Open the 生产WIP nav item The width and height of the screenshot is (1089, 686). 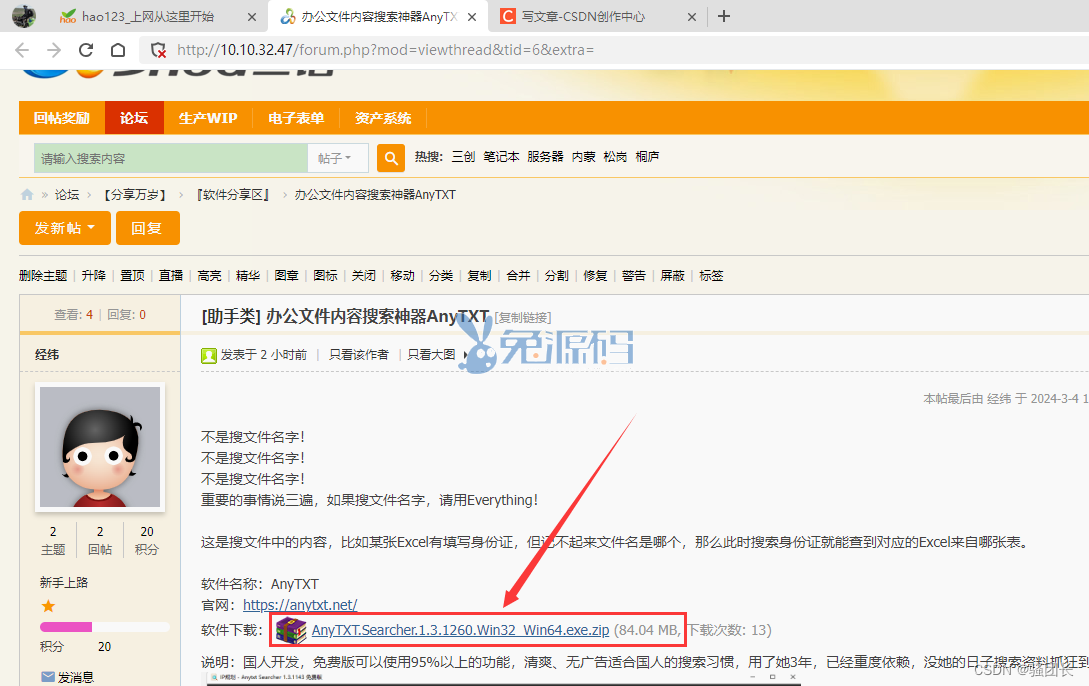[x=208, y=118]
